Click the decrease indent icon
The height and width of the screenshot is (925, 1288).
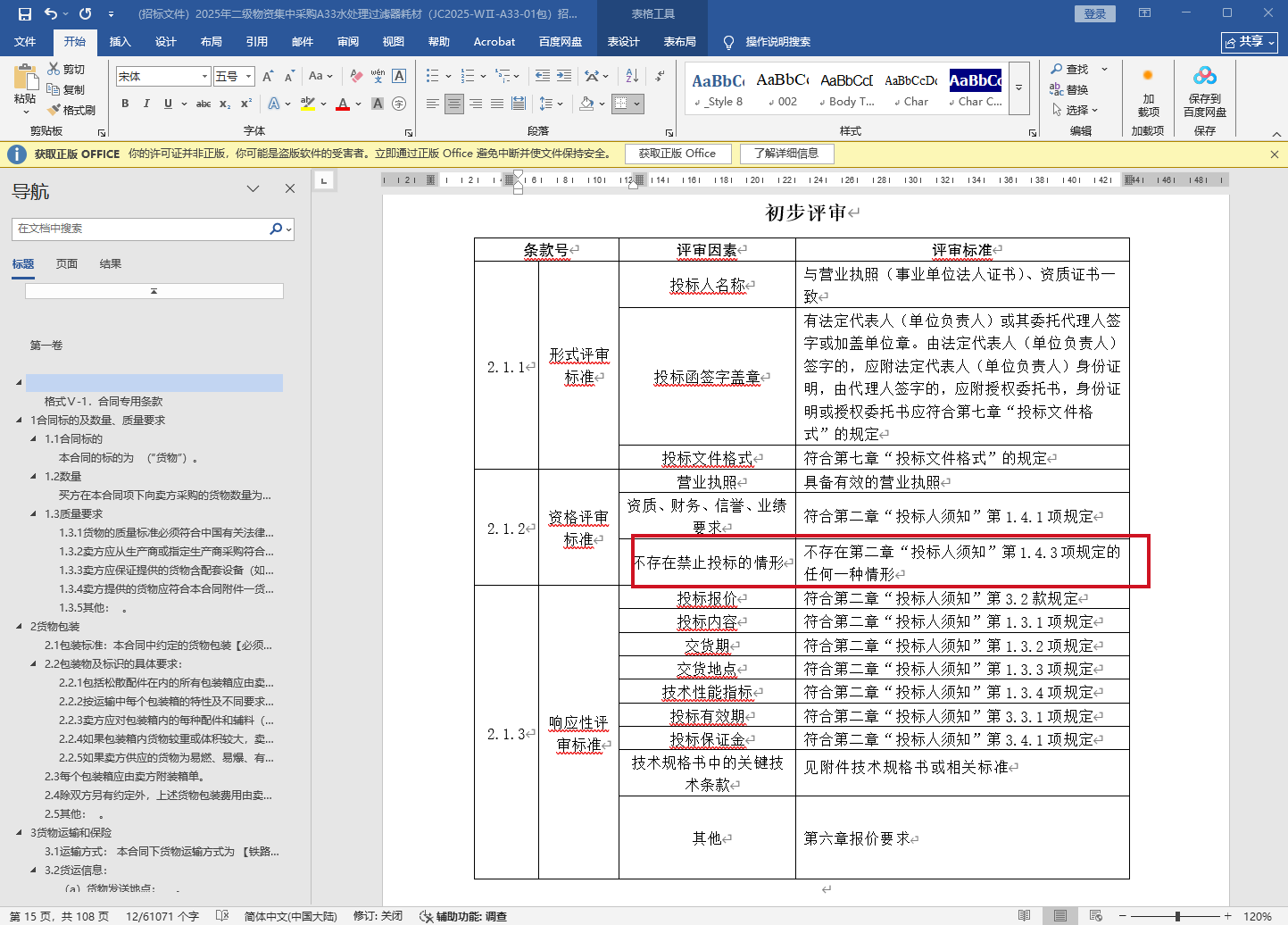click(x=542, y=76)
